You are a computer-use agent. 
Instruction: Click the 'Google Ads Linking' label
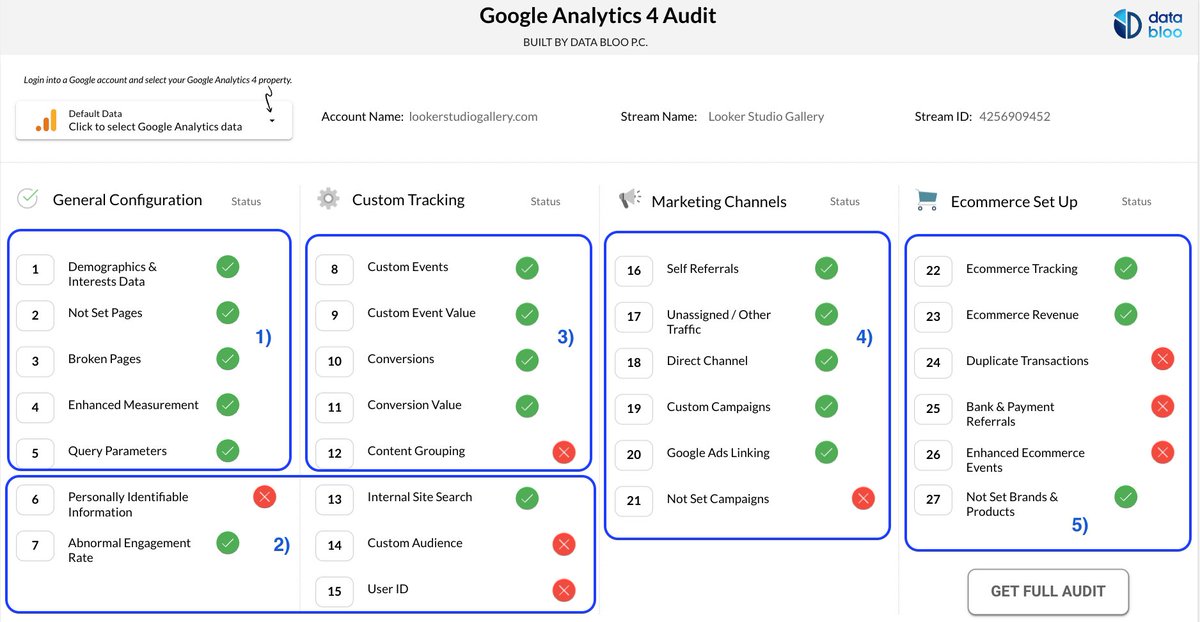(718, 453)
